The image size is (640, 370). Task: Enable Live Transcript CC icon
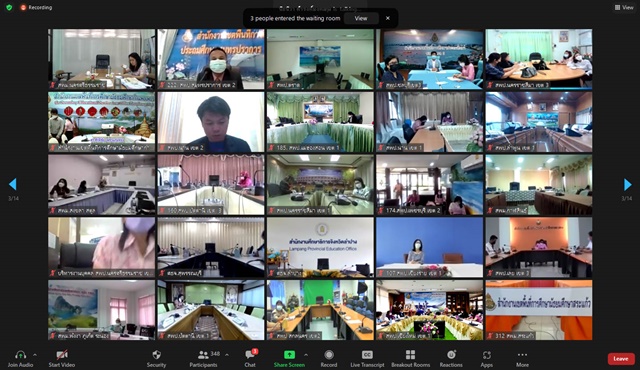click(367, 354)
